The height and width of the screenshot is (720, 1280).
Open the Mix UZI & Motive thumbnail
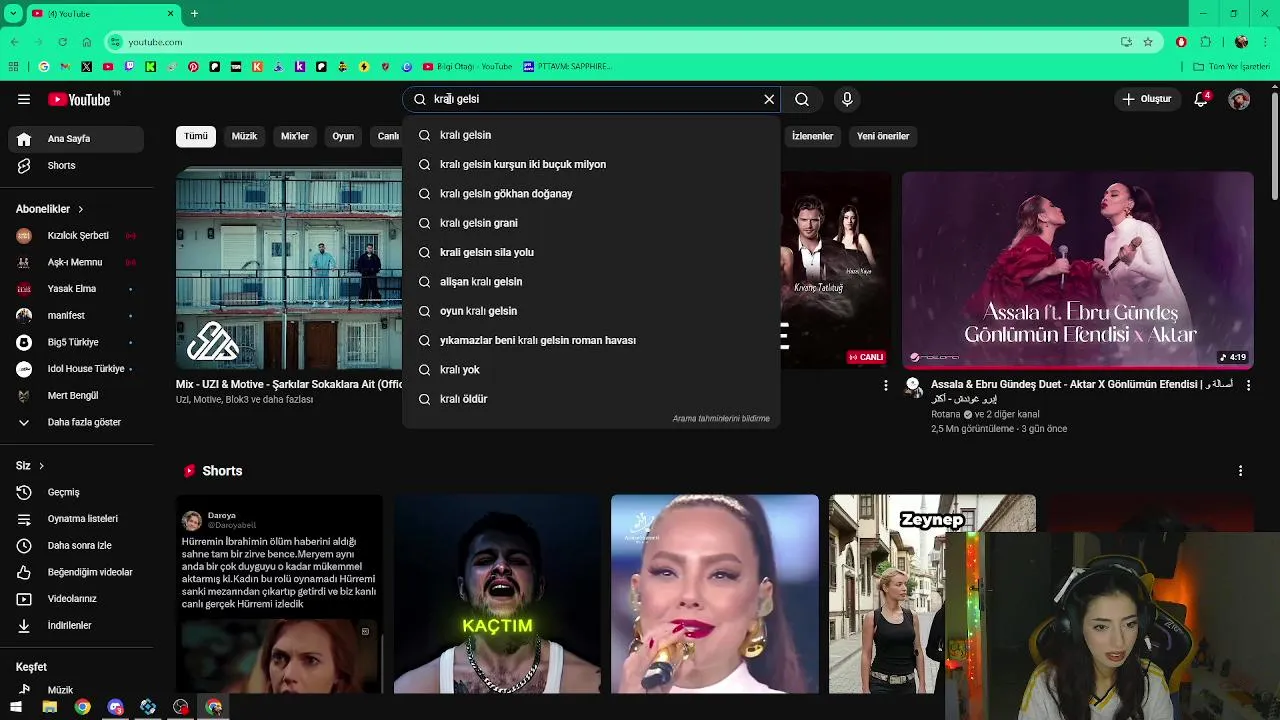[x=289, y=268]
